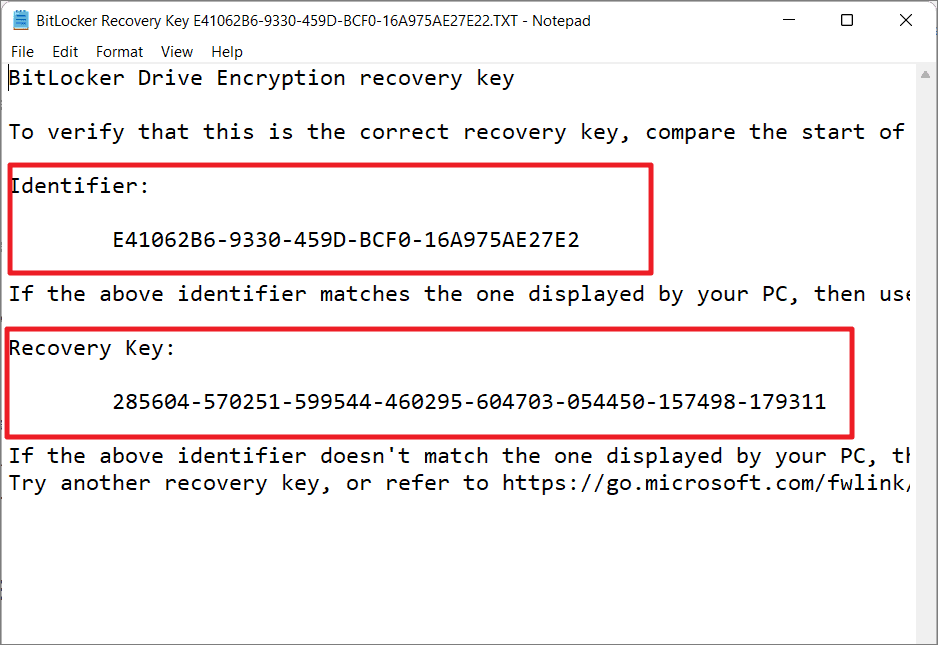Place cursor in the Identifier value text
The image size is (938, 645).
pyautogui.click(x=345, y=240)
